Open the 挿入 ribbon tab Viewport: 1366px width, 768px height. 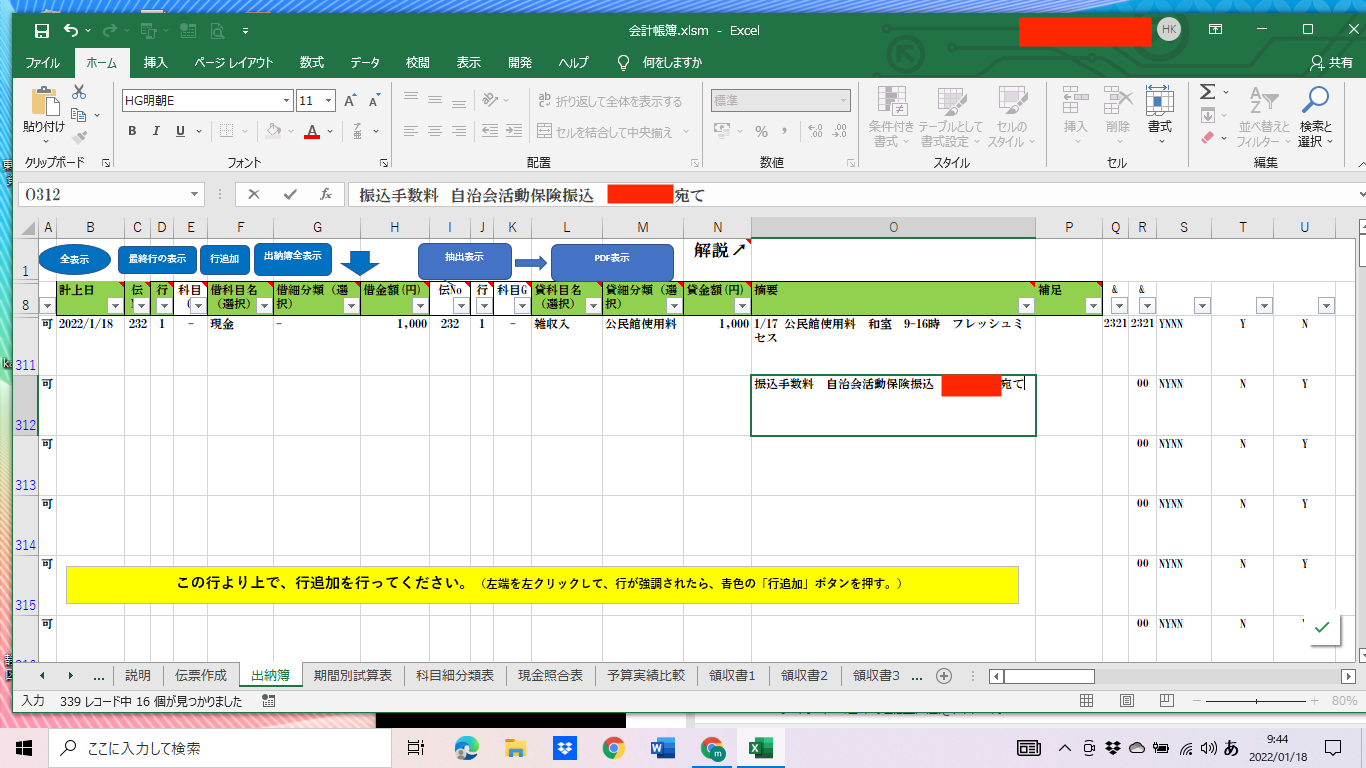click(156, 62)
